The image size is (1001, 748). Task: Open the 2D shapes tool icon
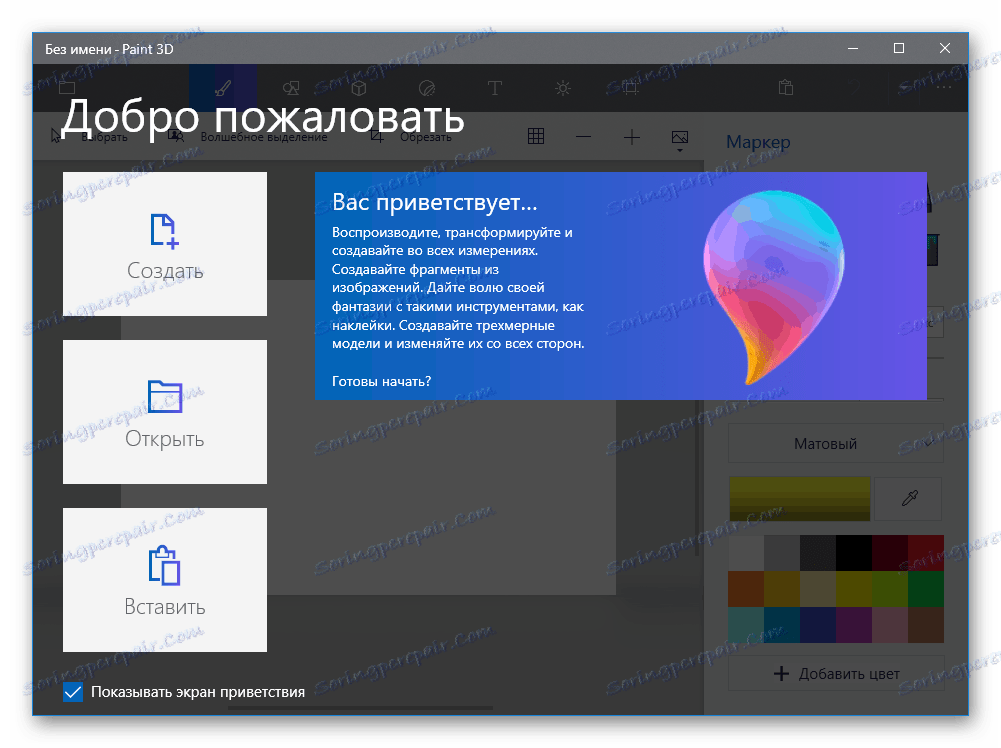pos(291,87)
